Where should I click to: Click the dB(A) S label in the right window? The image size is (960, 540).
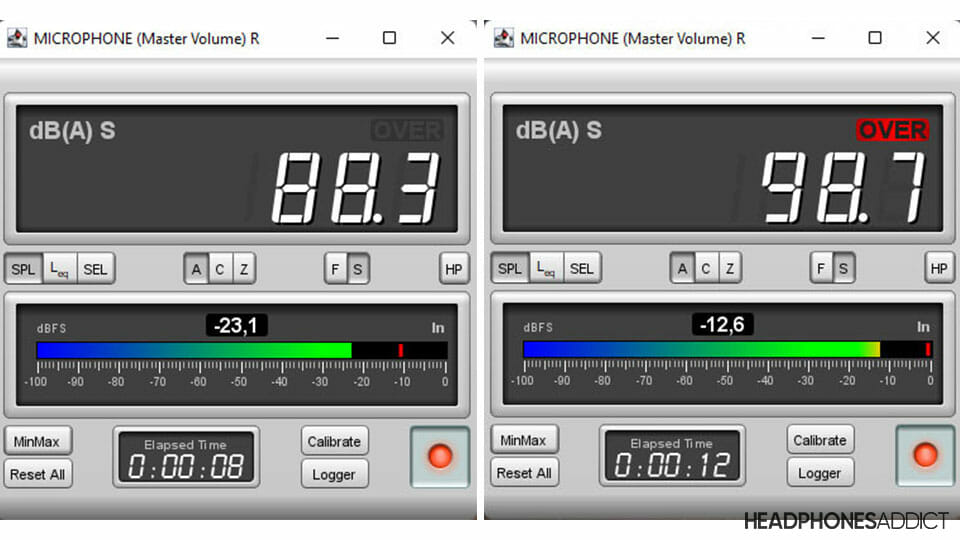[x=558, y=130]
